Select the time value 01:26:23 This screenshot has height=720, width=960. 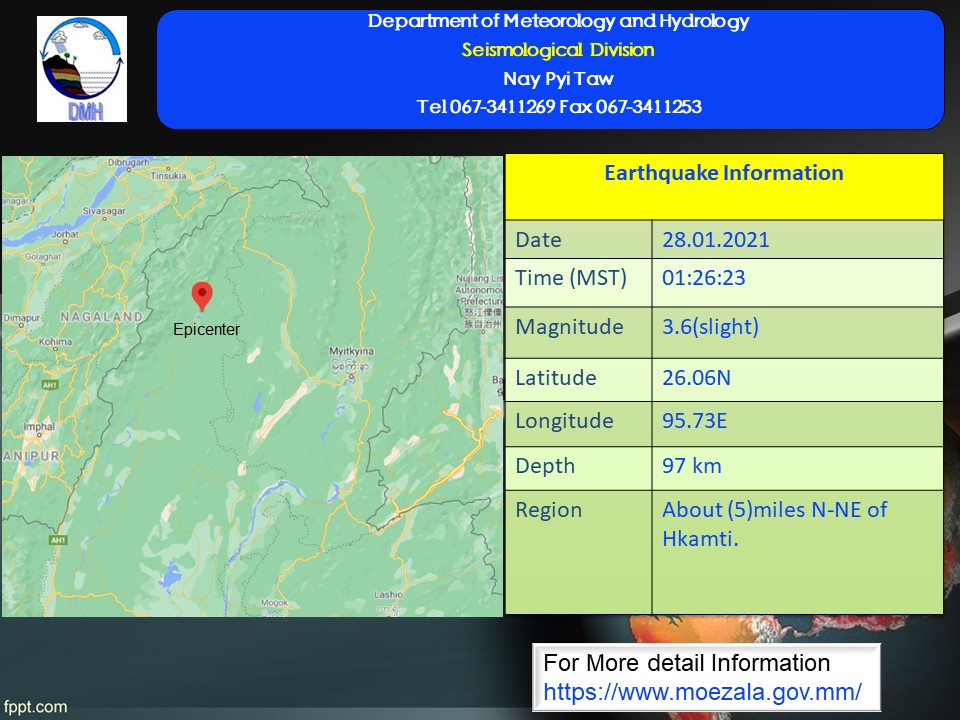703,278
